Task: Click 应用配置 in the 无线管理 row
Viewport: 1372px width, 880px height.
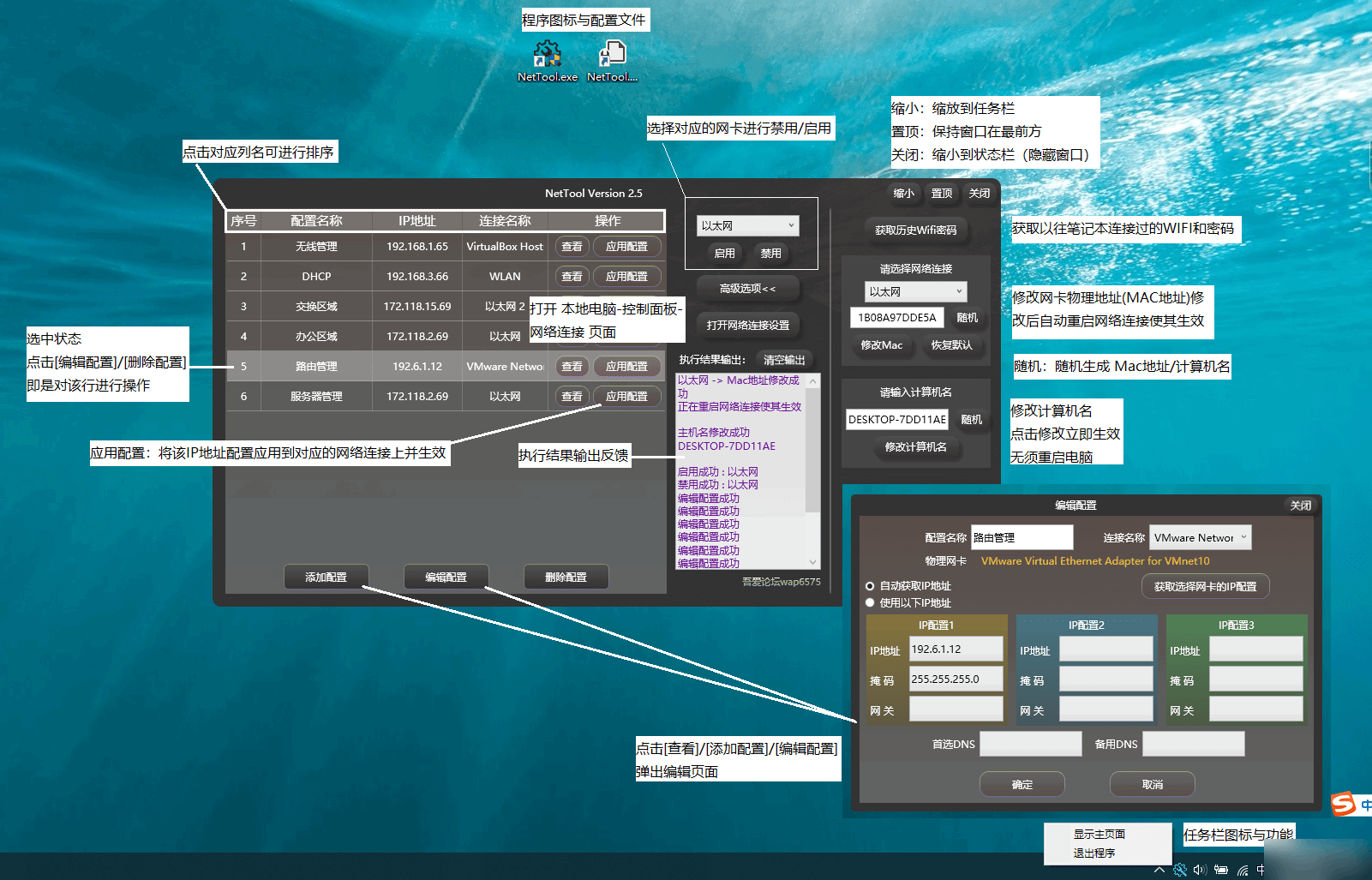Action: (x=627, y=247)
